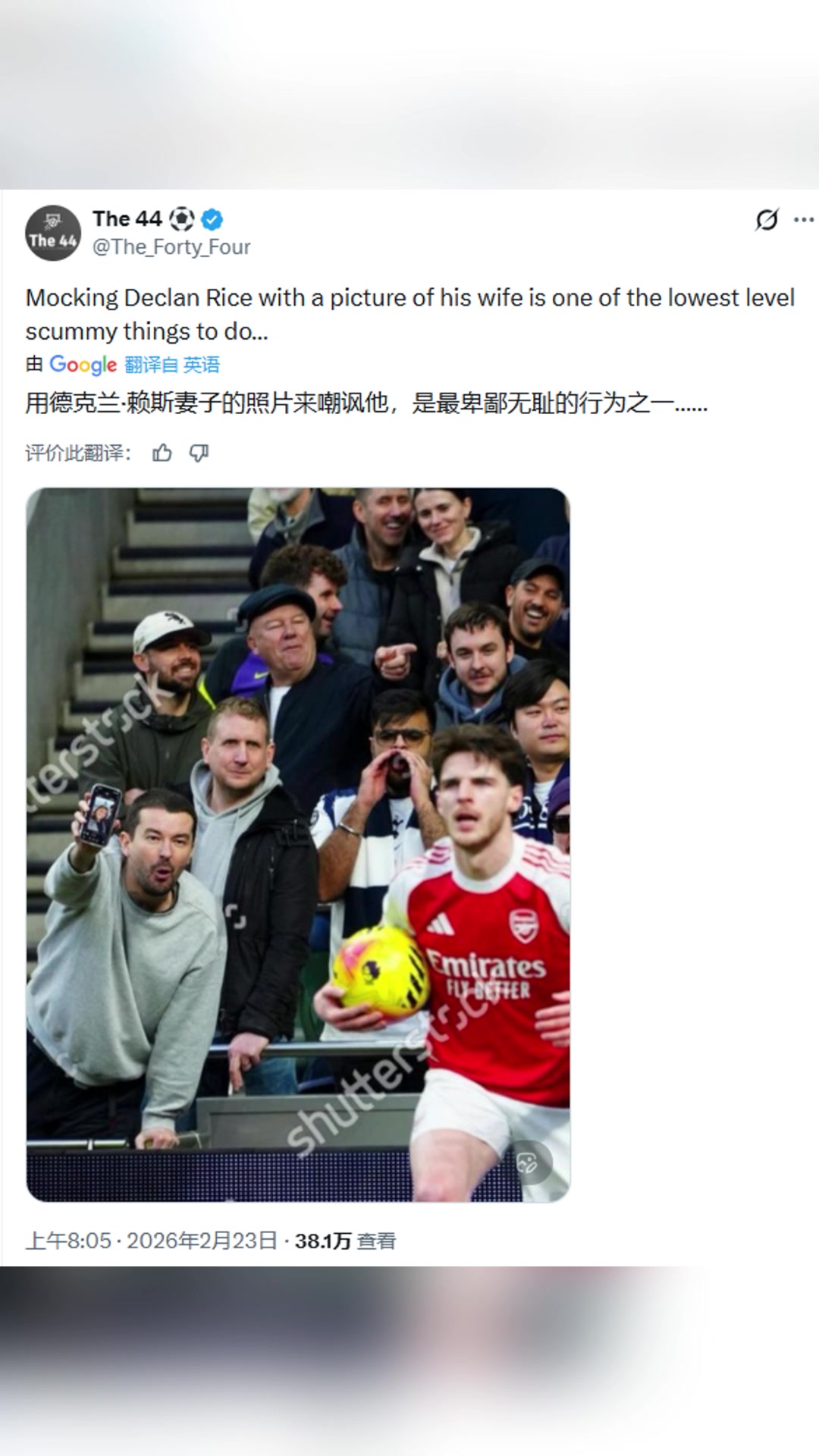The width and height of the screenshot is (819, 1456).
Task: Open the attached football photo
Action: (x=298, y=845)
